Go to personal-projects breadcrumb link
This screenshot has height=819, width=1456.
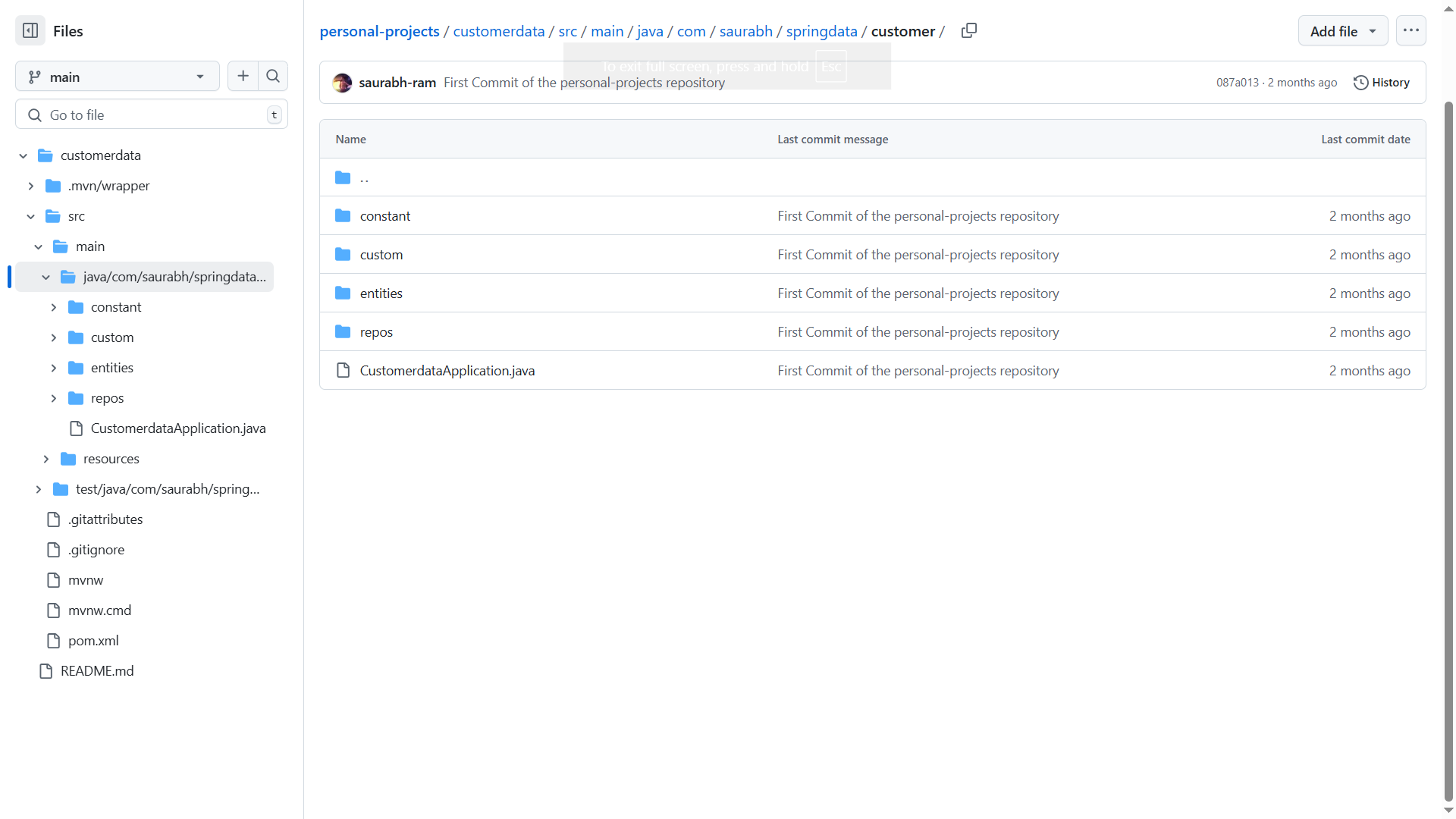click(x=379, y=31)
